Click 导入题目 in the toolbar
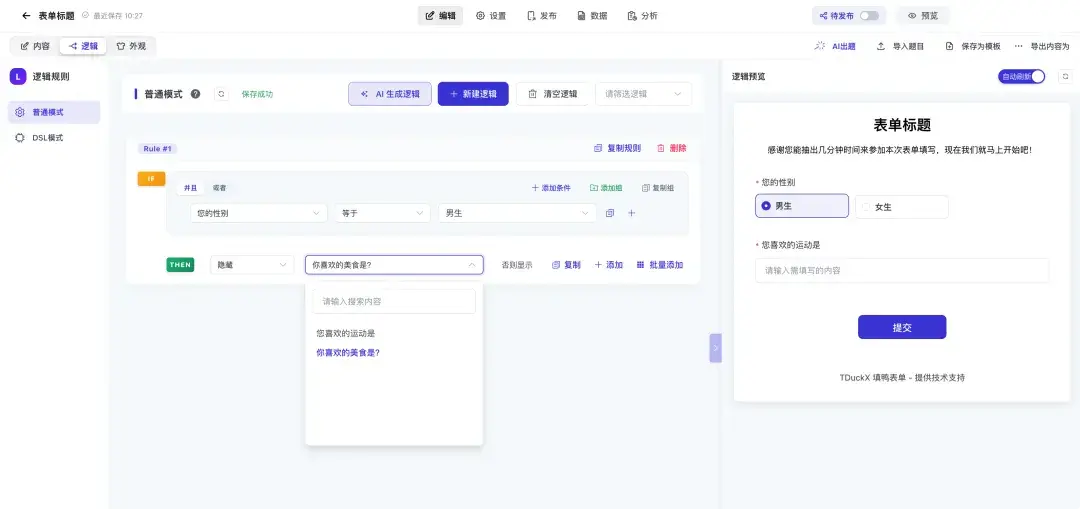 pos(900,46)
